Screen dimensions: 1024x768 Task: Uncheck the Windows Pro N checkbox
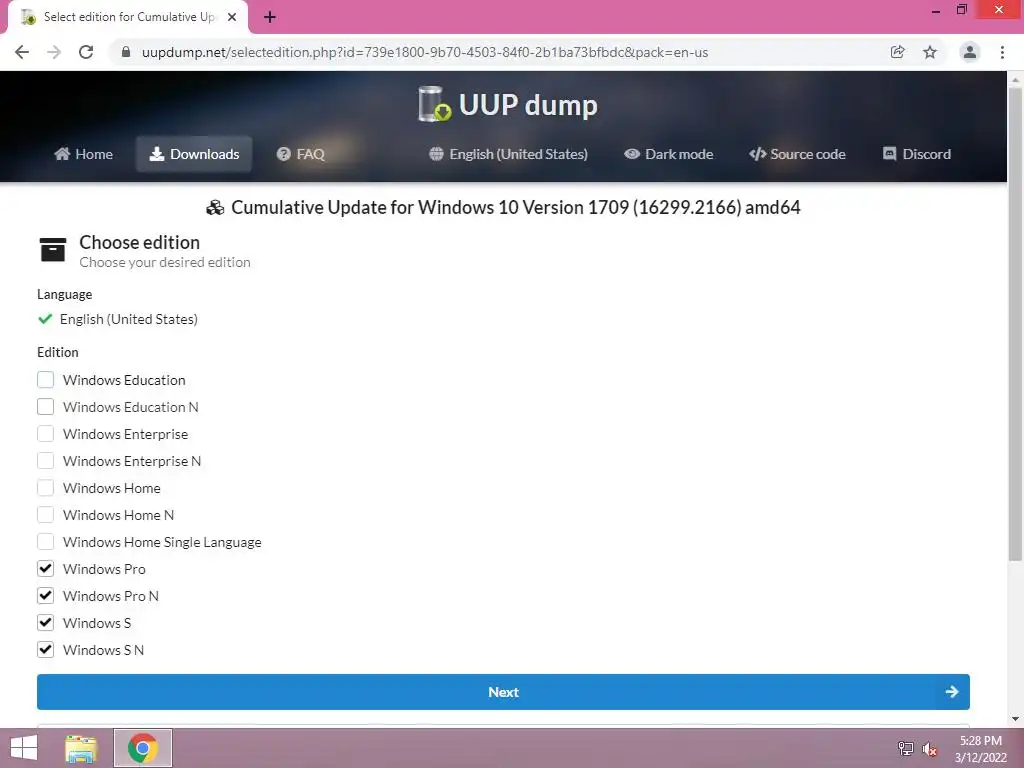[46, 596]
